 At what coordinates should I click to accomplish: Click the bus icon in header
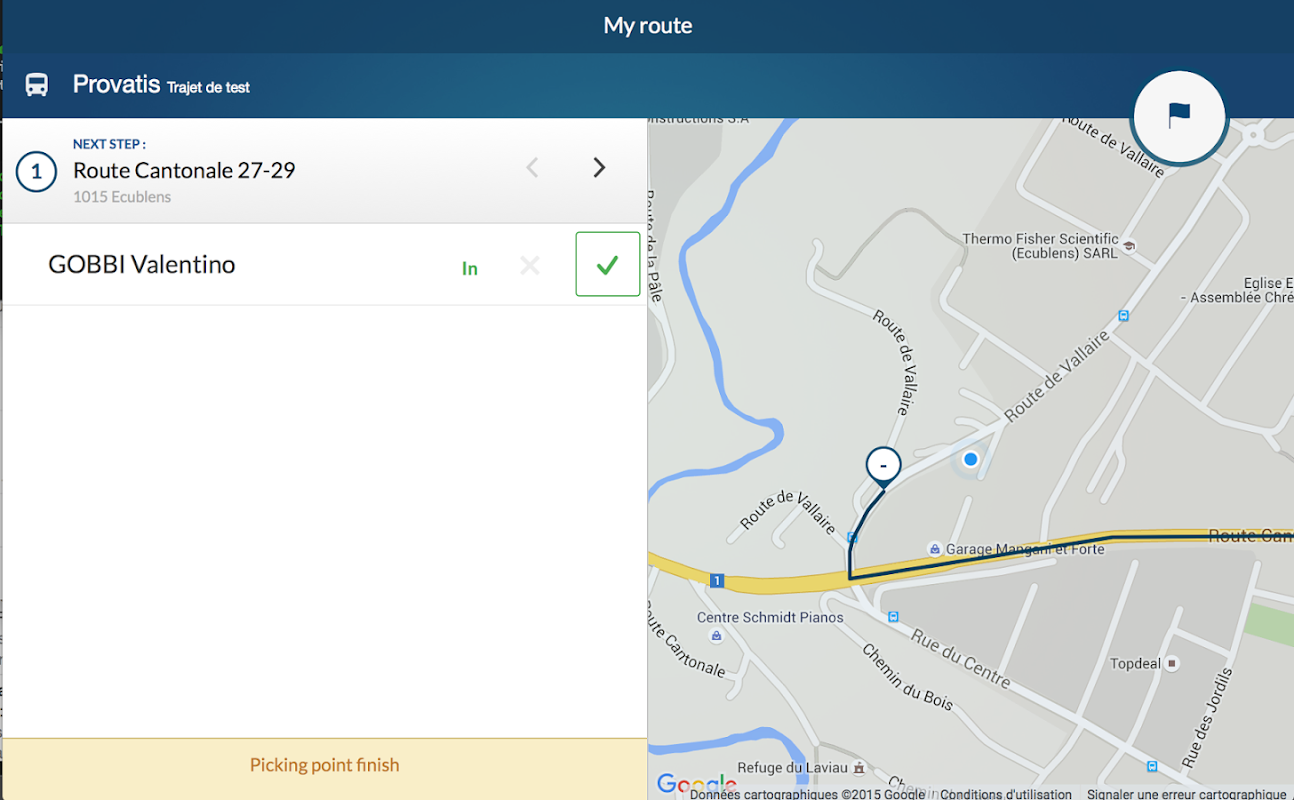pos(37,85)
